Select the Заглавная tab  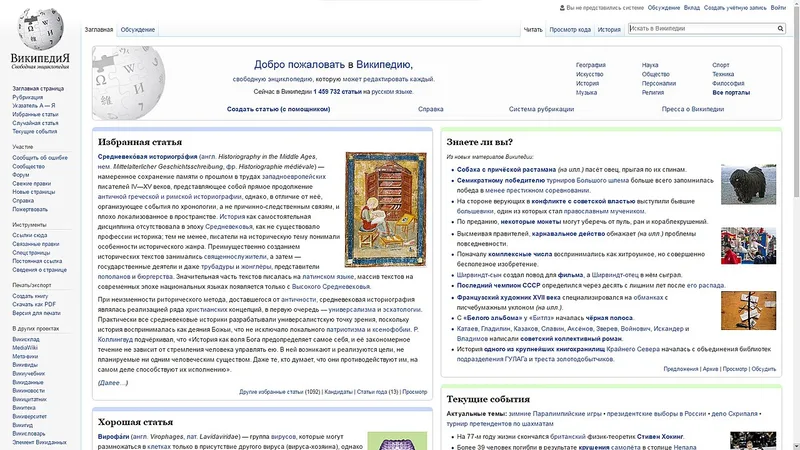coord(99,30)
